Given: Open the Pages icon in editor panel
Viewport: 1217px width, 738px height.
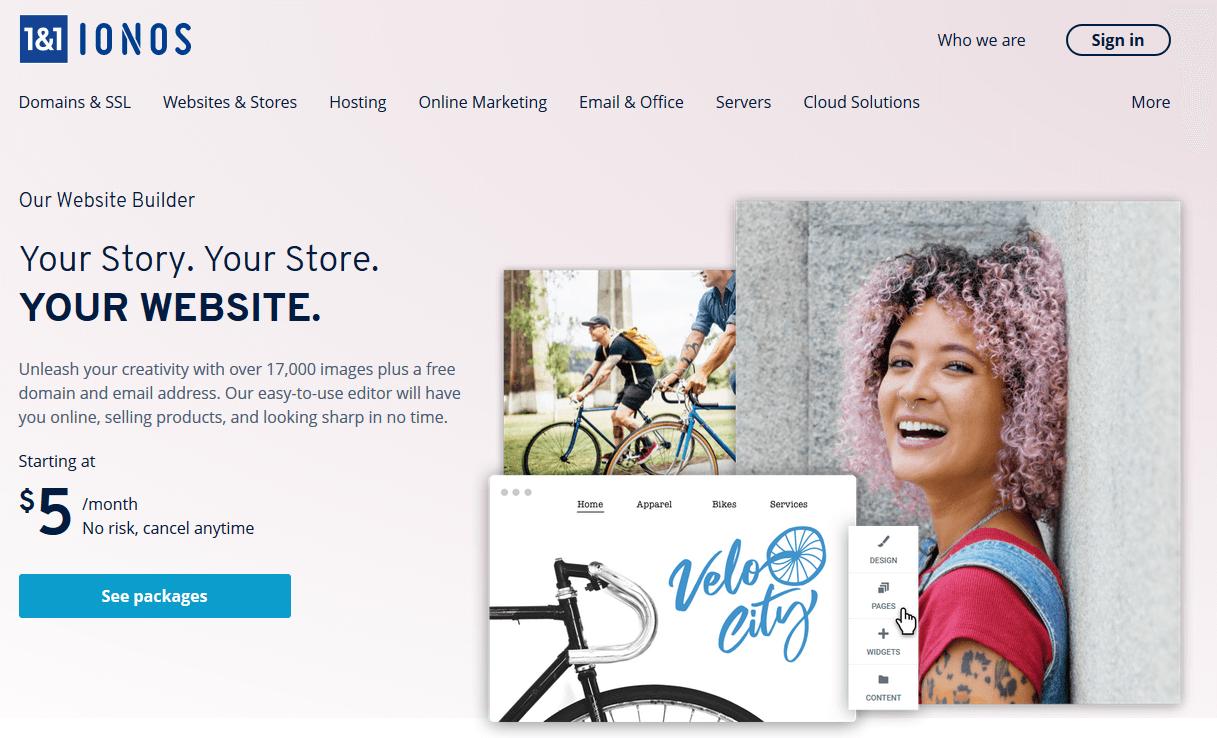Looking at the screenshot, I should (883, 588).
